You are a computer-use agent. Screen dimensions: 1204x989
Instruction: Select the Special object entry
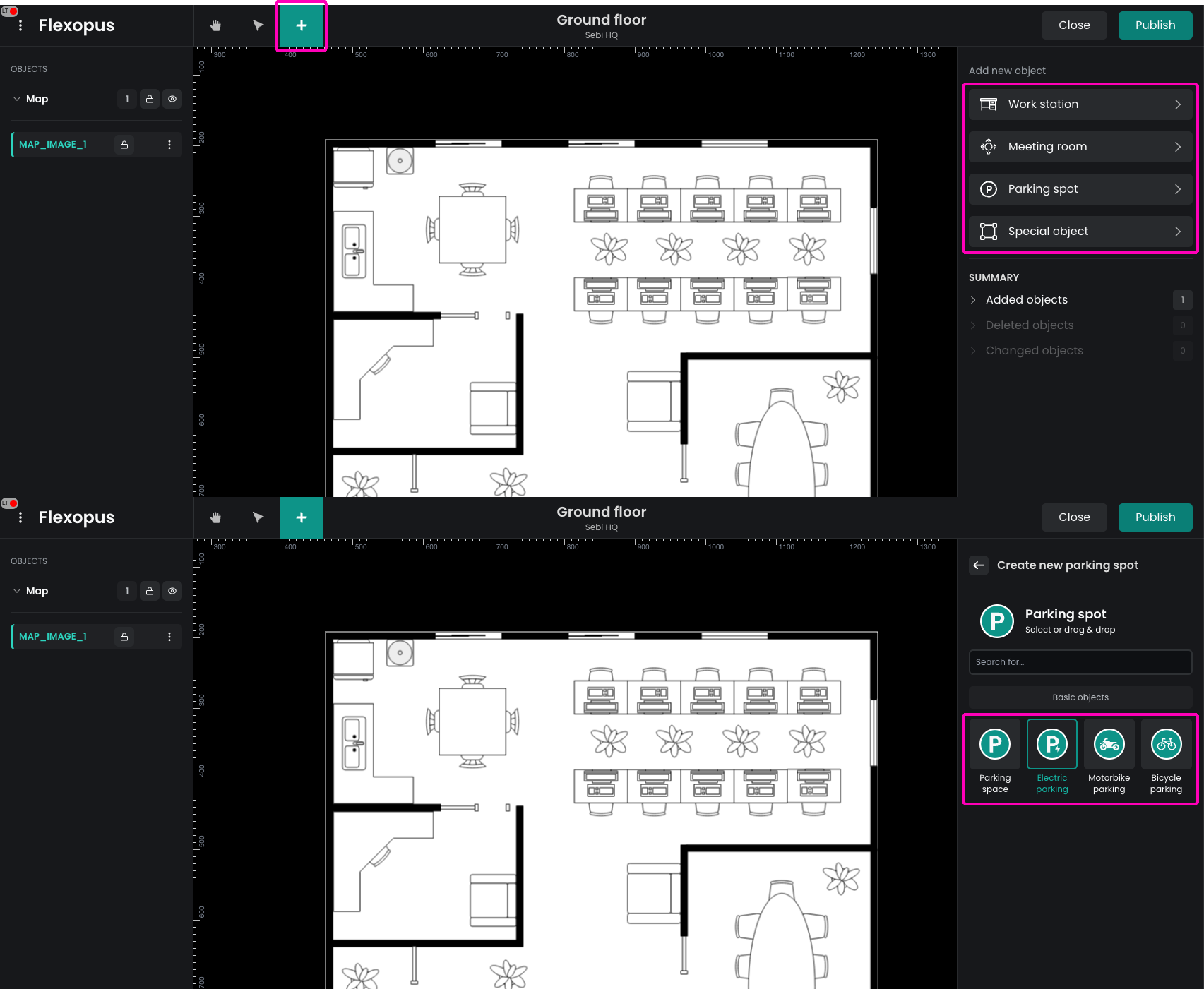(x=1080, y=231)
